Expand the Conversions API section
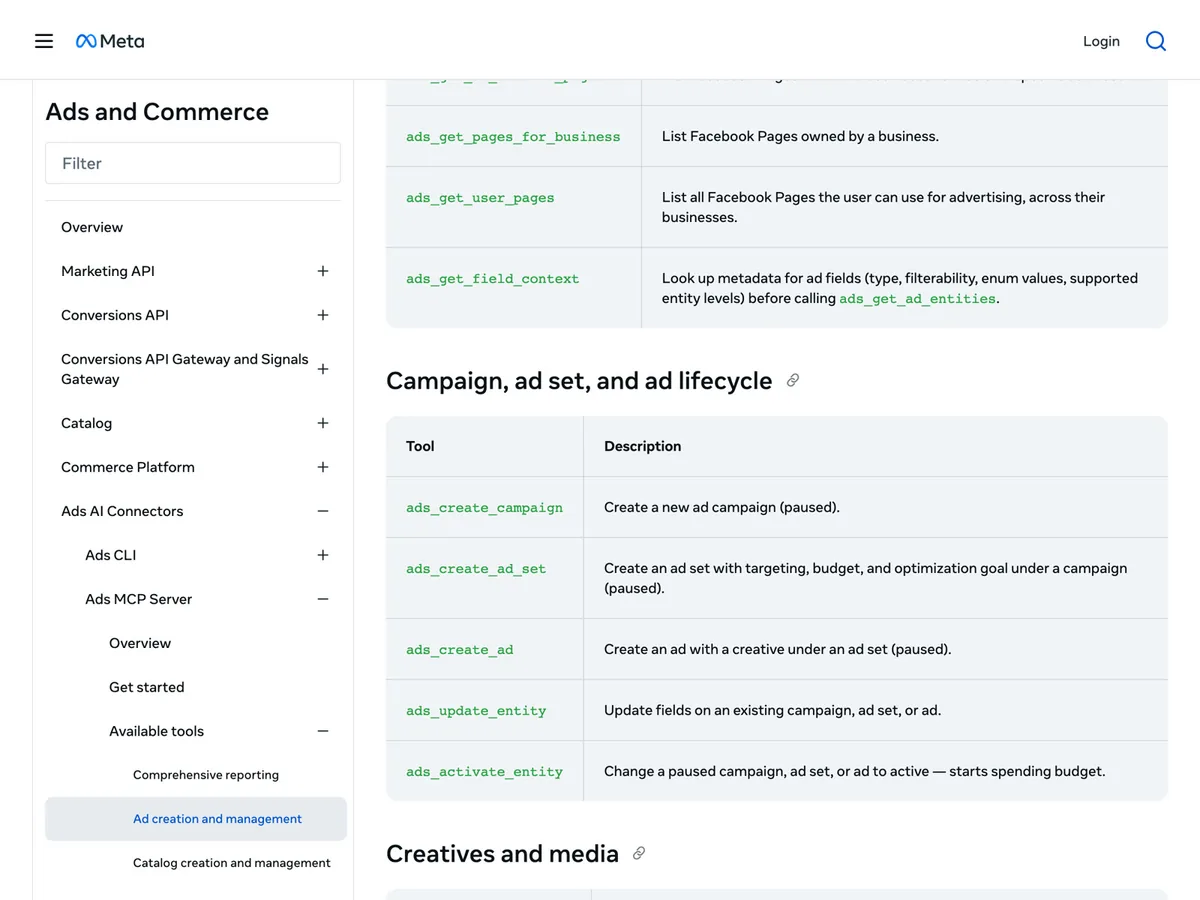This screenshot has width=1200, height=900. [x=323, y=315]
